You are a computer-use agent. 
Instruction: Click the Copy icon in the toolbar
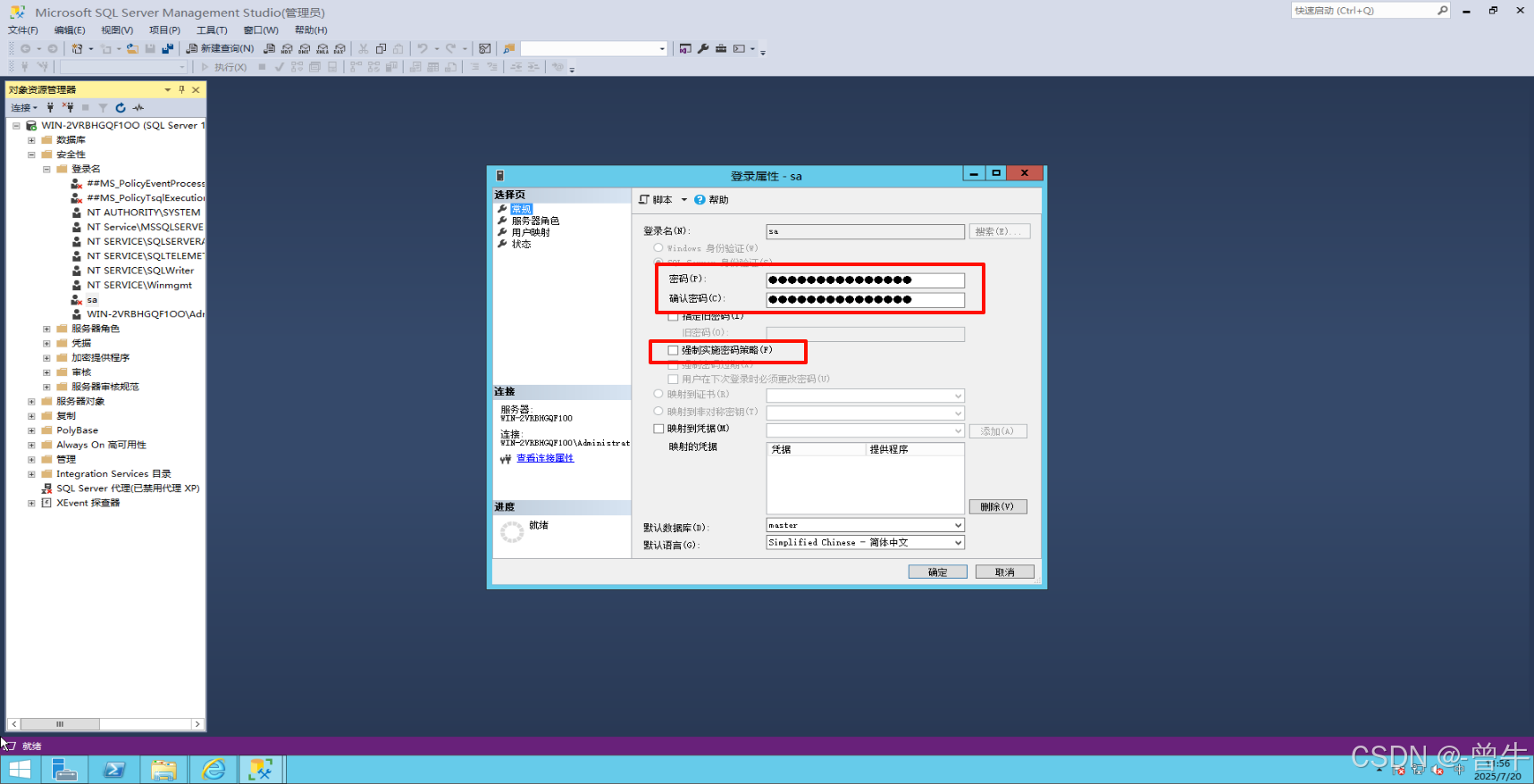pos(381,48)
